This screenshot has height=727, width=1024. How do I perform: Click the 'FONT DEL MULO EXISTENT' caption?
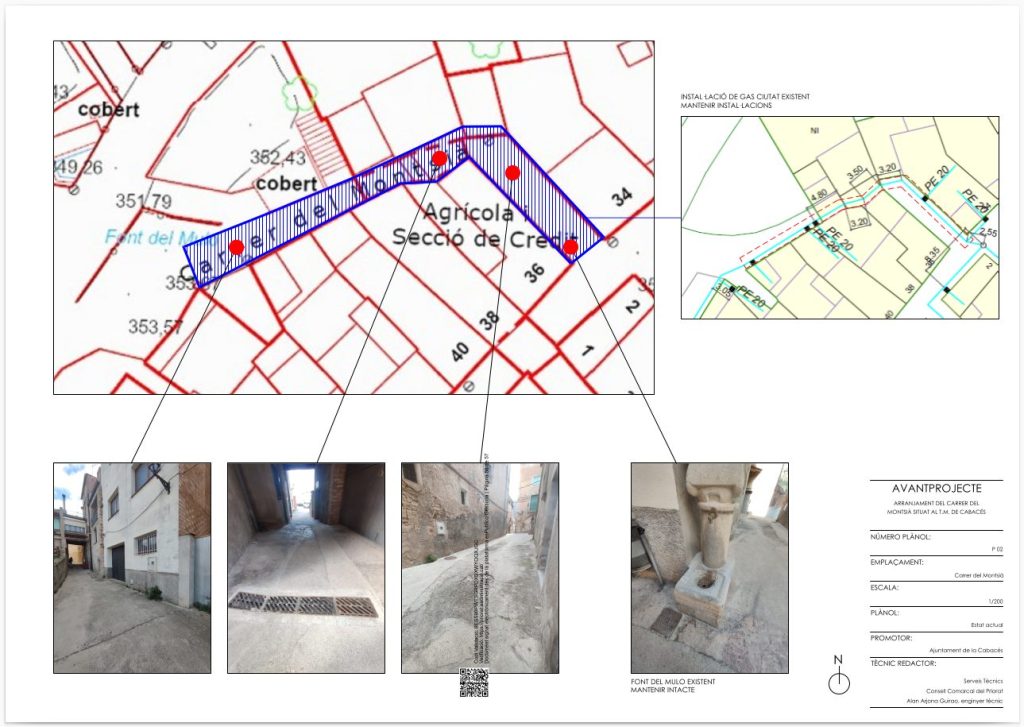(673, 682)
